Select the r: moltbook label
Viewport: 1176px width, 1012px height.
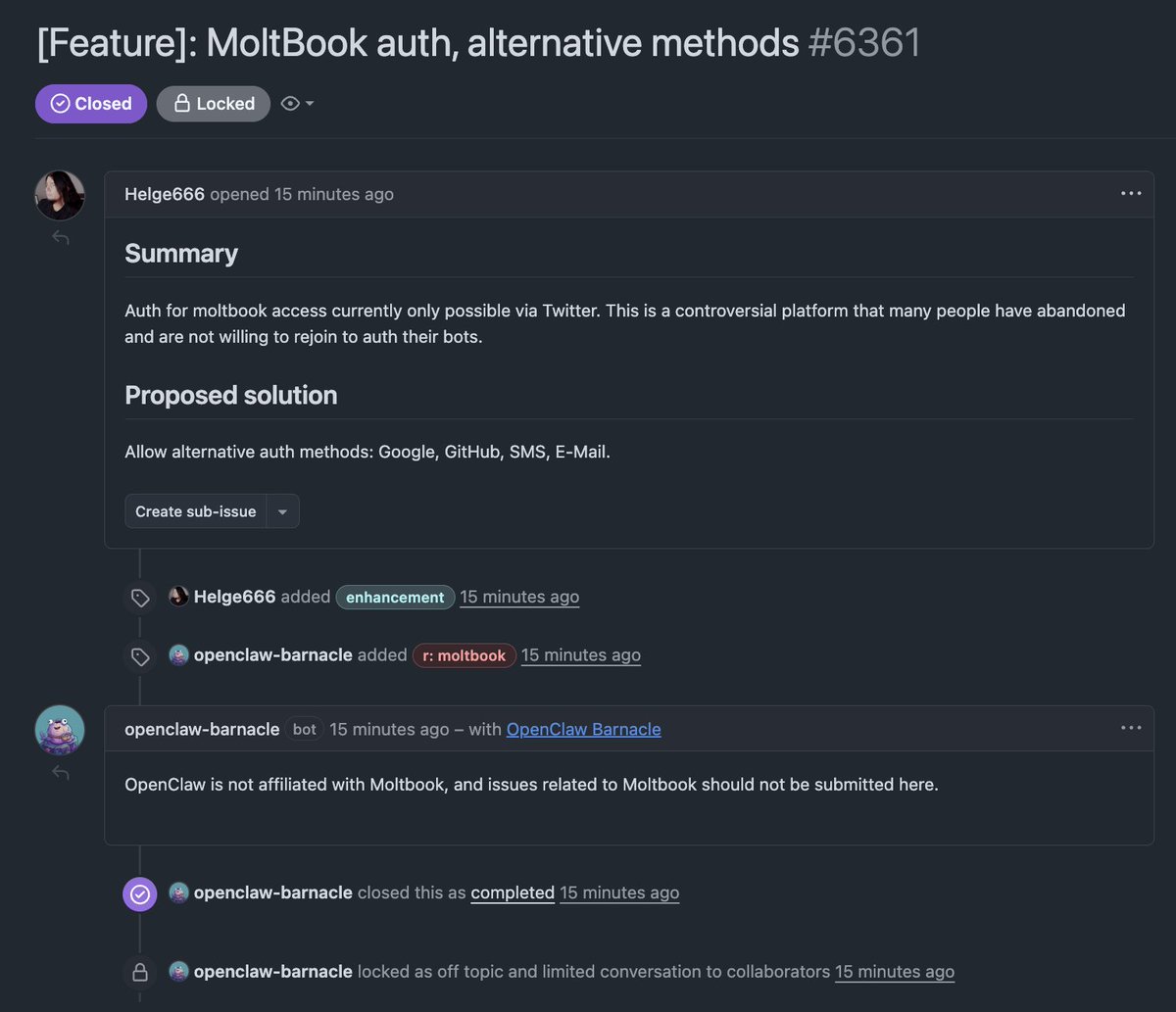tap(465, 655)
